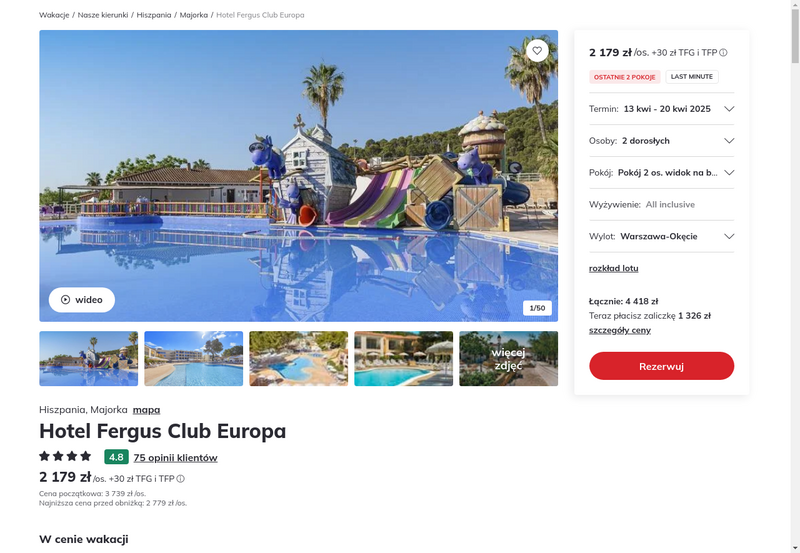Open the Pokój room type dropdown
The height and width of the screenshot is (553, 800).
click(x=661, y=172)
